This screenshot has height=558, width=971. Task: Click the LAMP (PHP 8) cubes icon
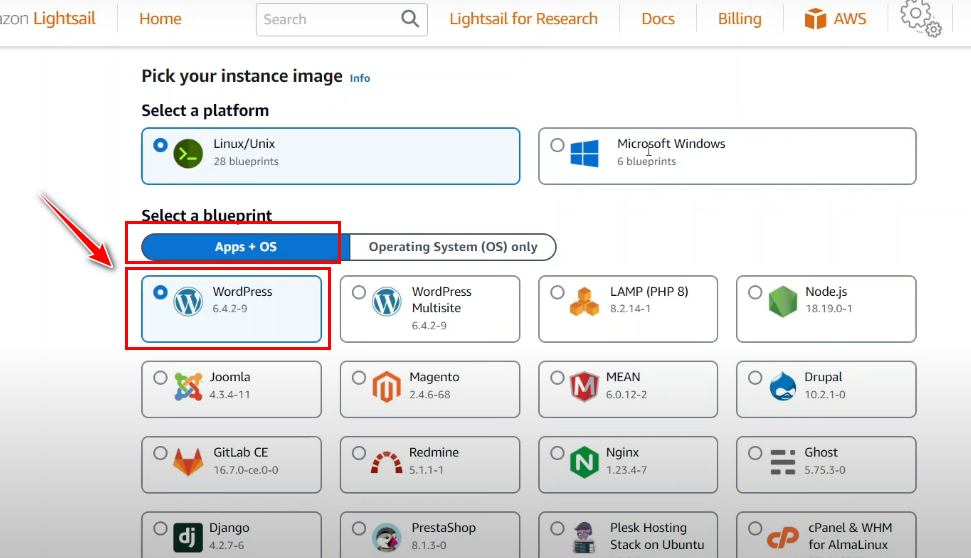(585, 302)
